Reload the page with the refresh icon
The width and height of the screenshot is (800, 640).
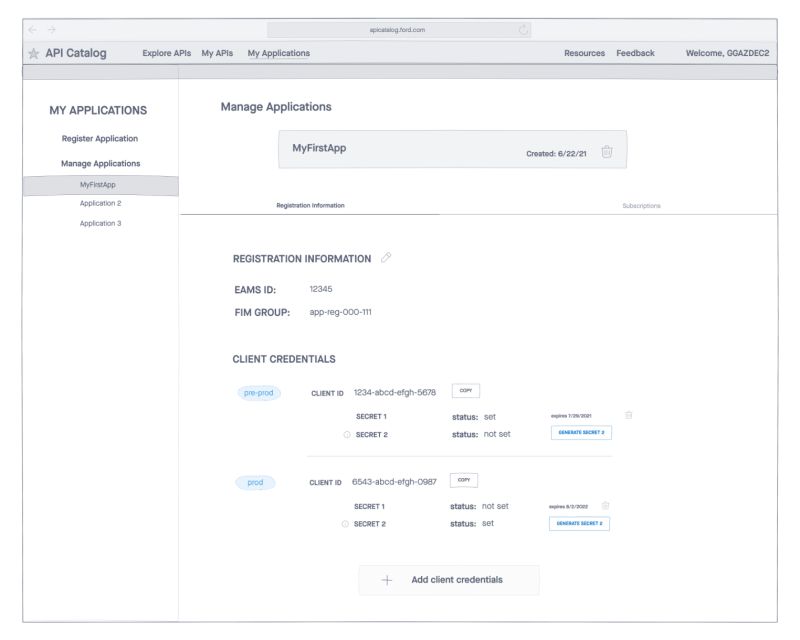(523, 30)
